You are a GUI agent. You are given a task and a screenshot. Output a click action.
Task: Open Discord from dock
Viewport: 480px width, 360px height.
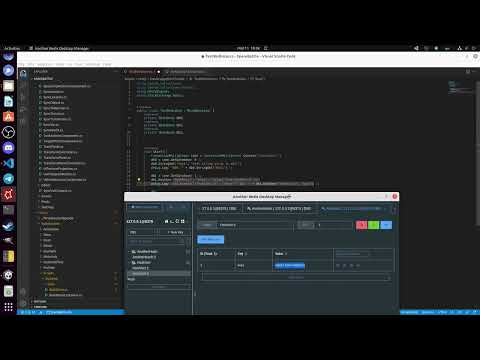[8, 148]
